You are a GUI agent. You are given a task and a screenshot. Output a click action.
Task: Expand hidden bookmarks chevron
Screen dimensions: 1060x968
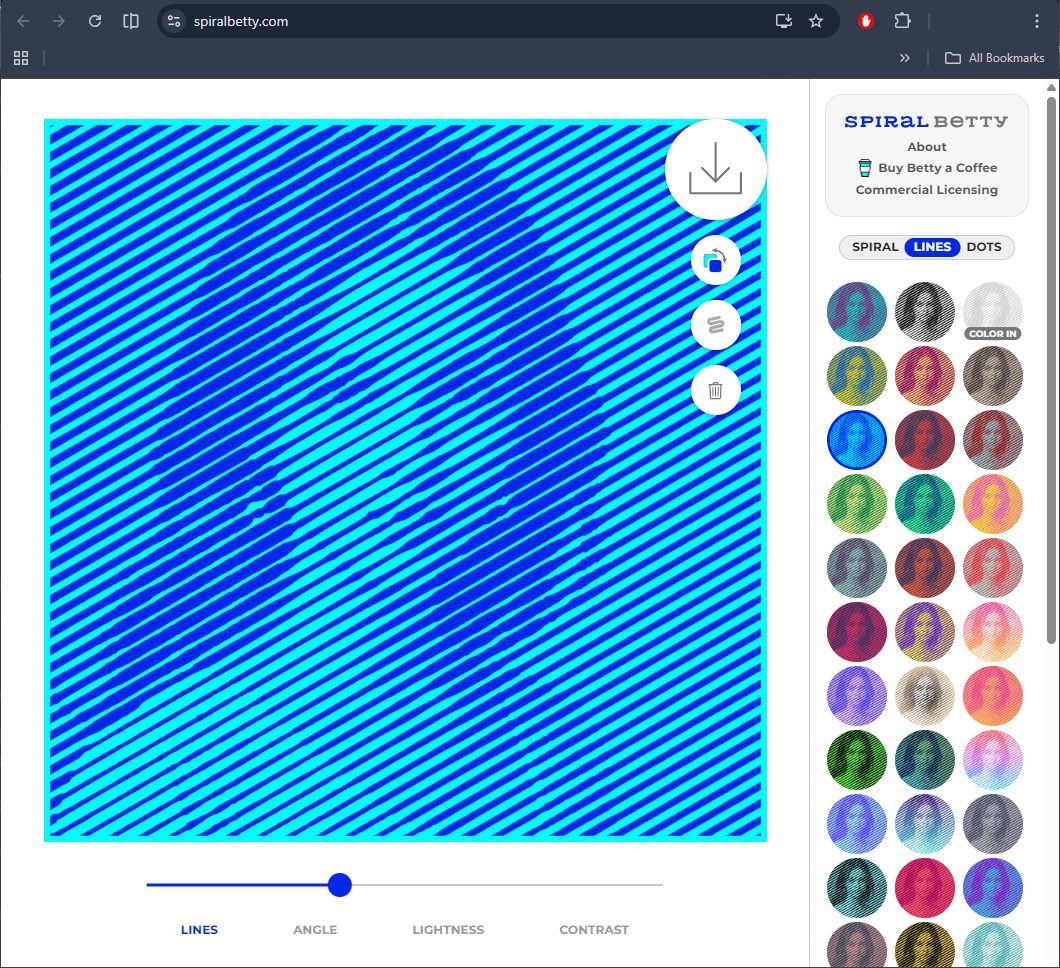click(x=905, y=58)
